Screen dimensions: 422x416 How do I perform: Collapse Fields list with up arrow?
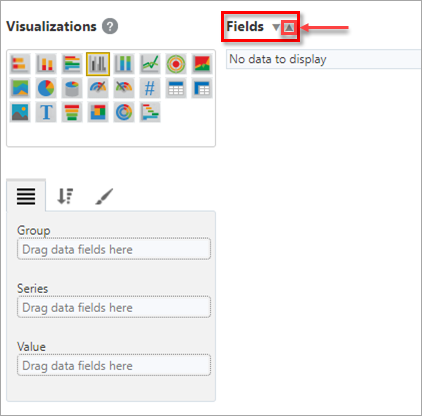click(x=289, y=27)
